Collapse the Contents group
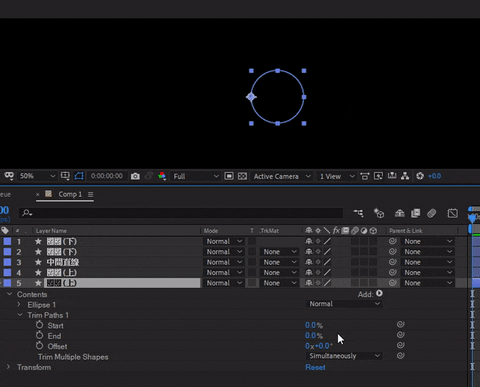This screenshot has height=387, width=480. [x=9, y=294]
